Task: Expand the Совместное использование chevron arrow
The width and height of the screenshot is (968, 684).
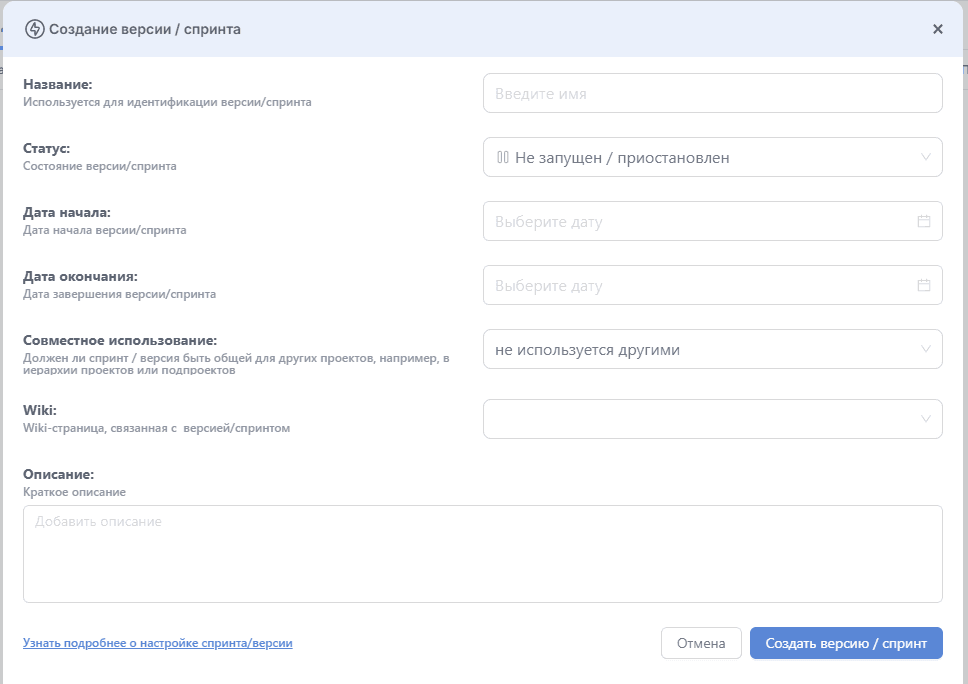Action: [x=926, y=349]
